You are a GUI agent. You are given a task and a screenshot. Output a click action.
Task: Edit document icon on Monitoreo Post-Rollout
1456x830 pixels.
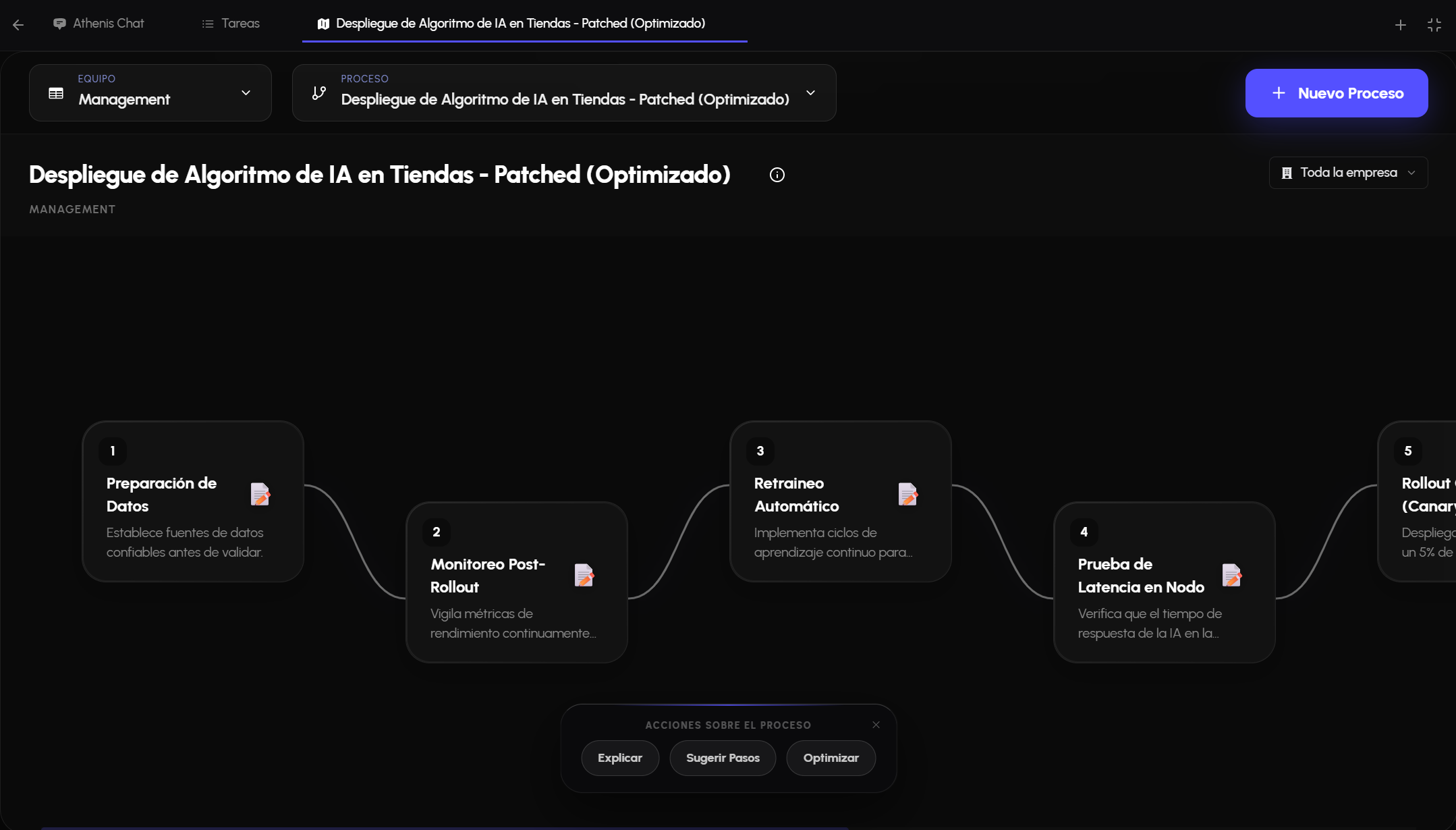point(584,576)
